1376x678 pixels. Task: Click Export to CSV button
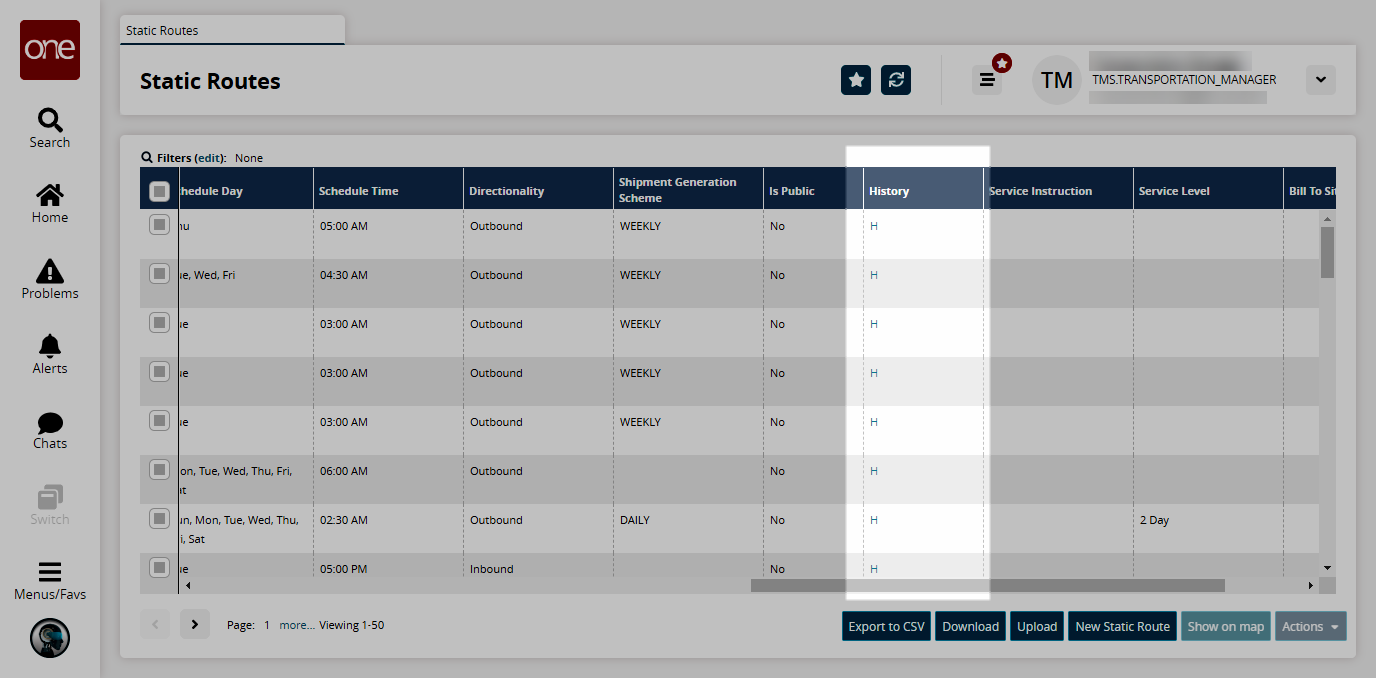tap(887, 627)
